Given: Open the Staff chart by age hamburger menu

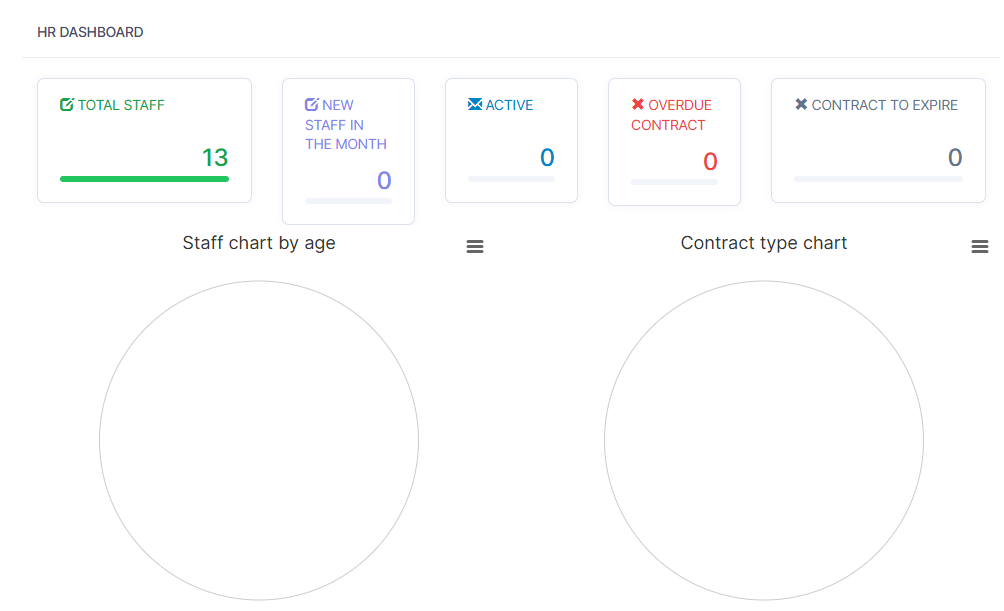Looking at the screenshot, I should 475,247.
